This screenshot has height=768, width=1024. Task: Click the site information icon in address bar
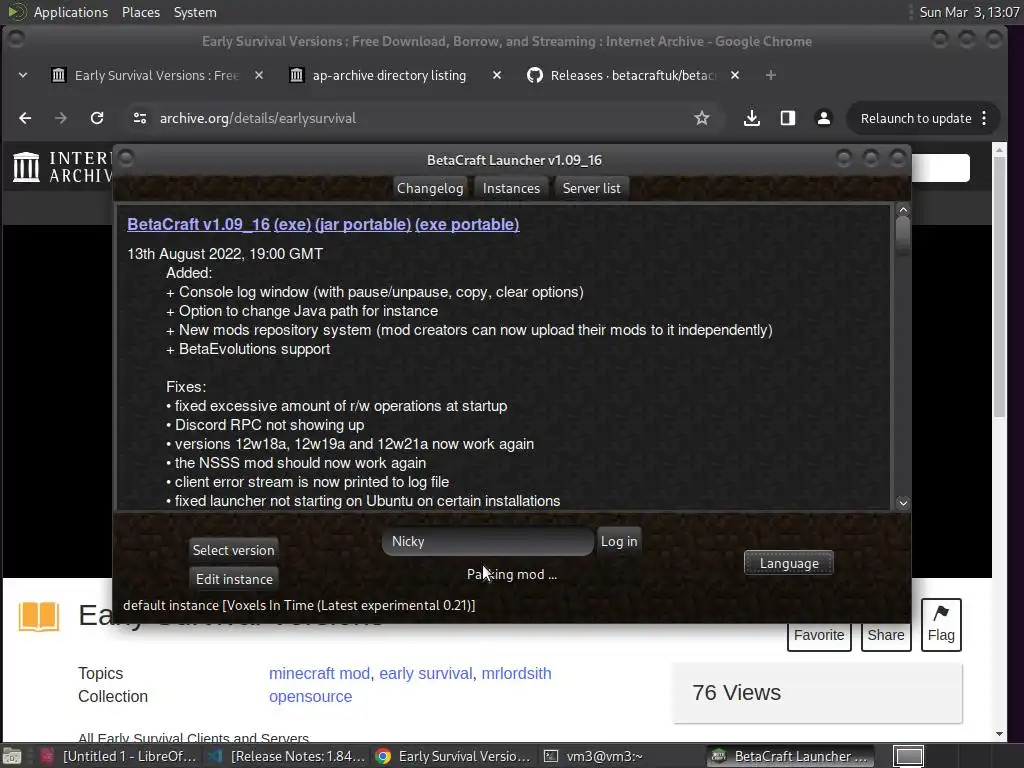[x=140, y=118]
